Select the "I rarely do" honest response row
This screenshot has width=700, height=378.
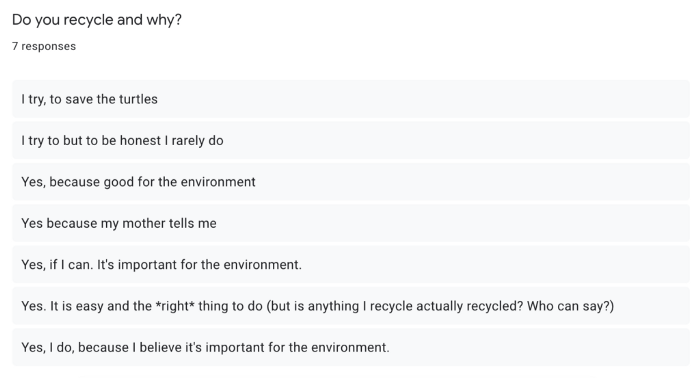coord(351,141)
